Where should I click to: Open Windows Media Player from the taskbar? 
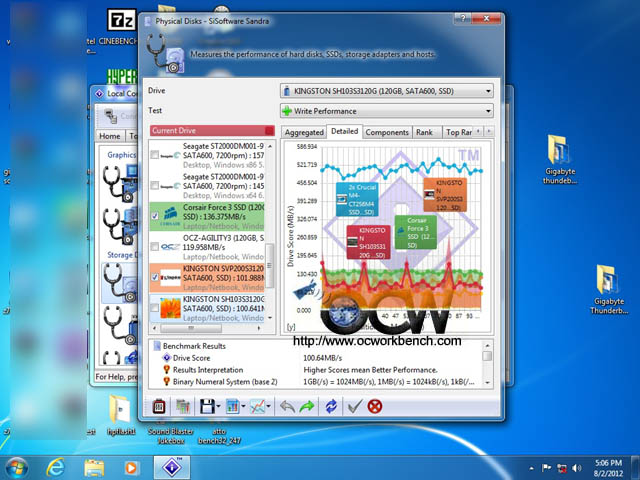[131, 468]
